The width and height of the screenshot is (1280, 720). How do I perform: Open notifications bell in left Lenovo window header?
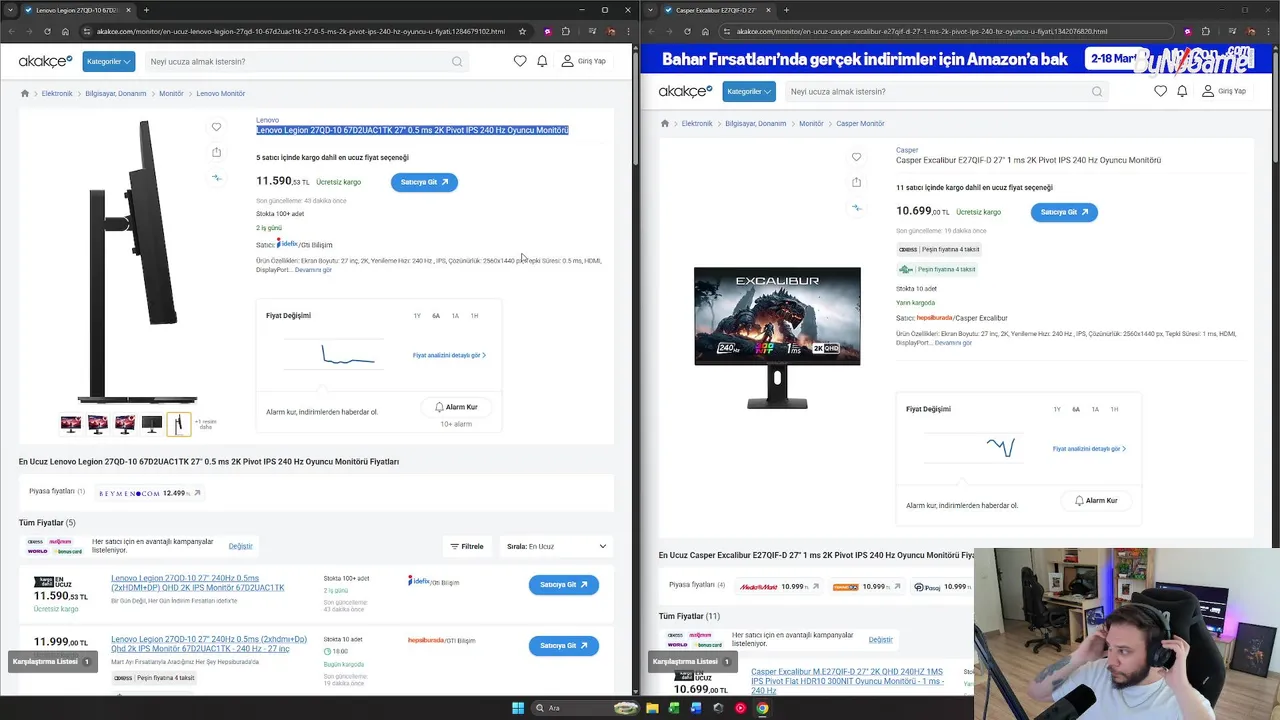[542, 61]
